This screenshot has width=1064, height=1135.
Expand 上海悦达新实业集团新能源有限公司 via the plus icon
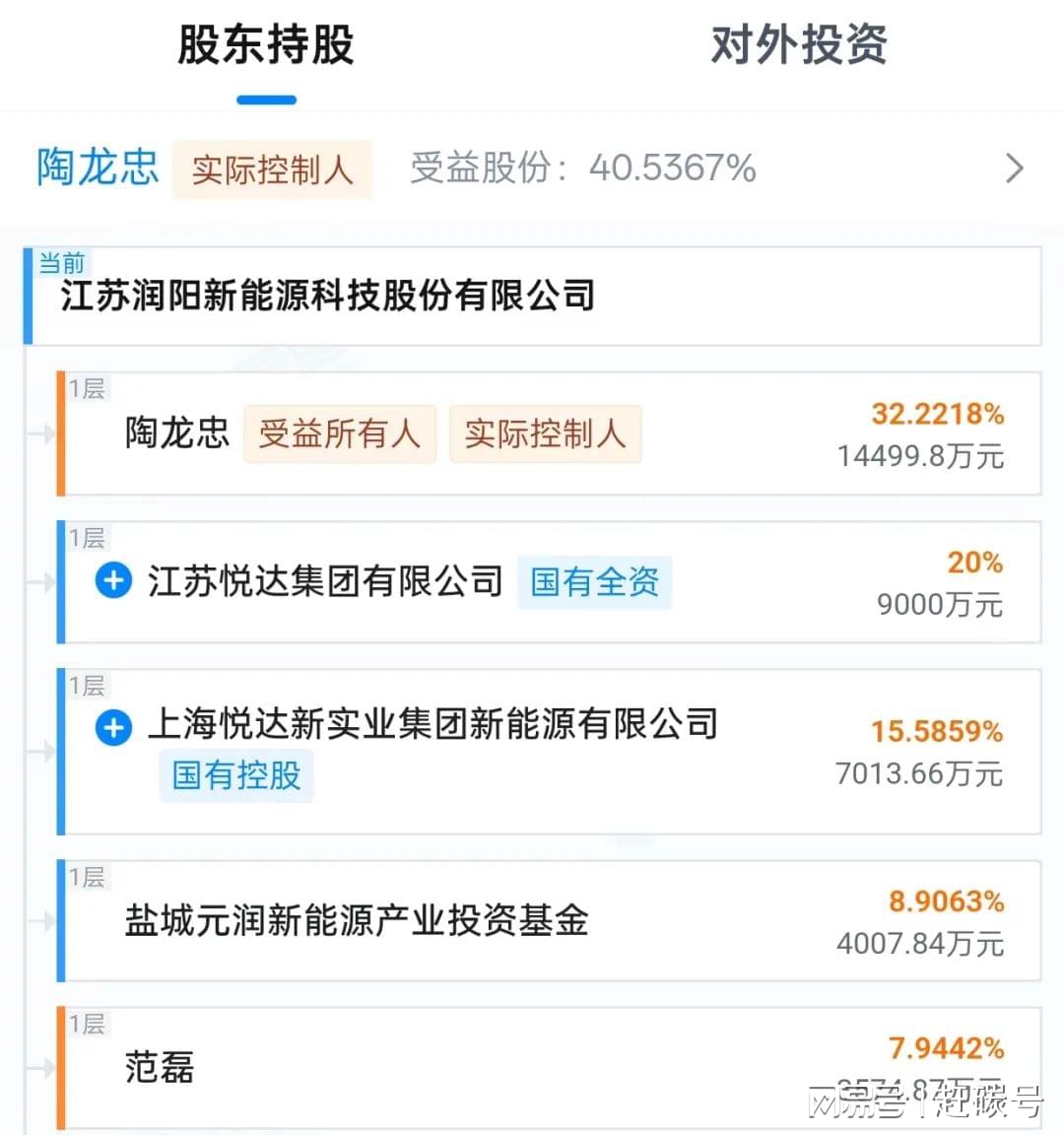(x=113, y=728)
